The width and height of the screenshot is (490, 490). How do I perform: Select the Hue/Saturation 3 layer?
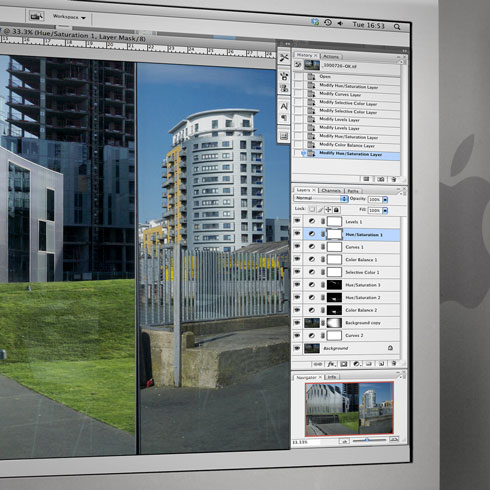[x=347, y=285]
